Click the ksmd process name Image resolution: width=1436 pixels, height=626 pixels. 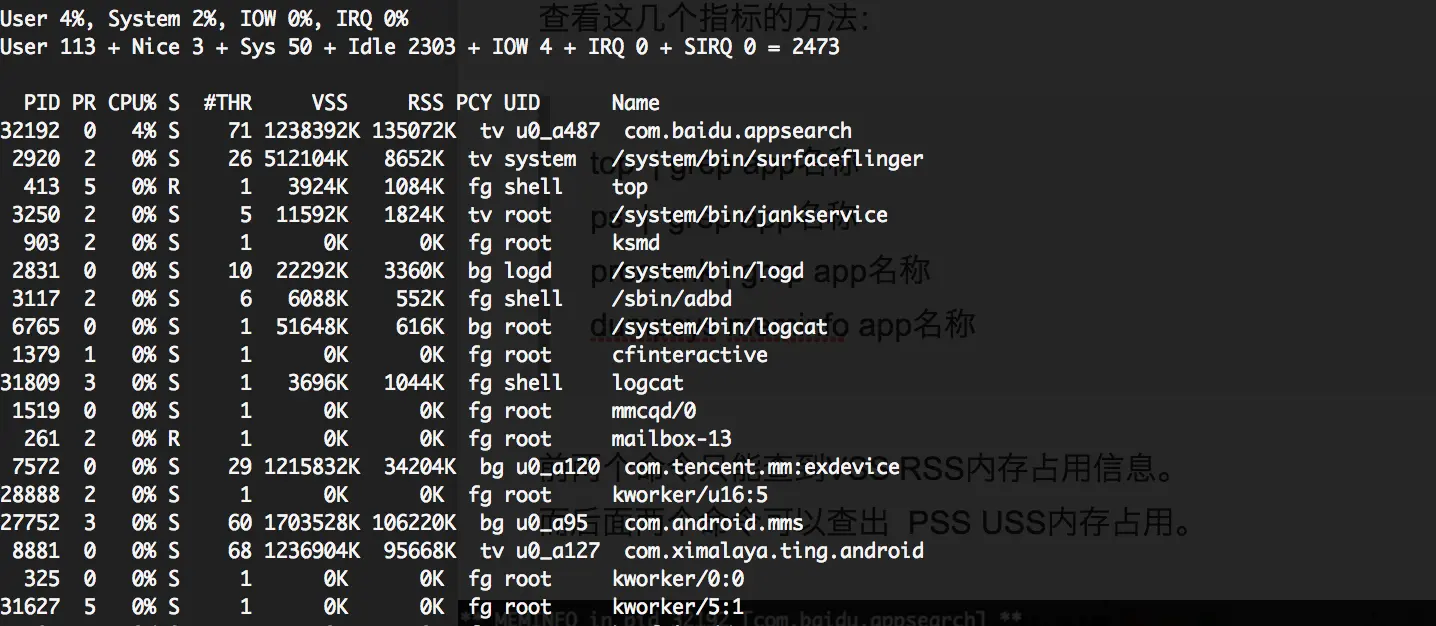click(636, 243)
